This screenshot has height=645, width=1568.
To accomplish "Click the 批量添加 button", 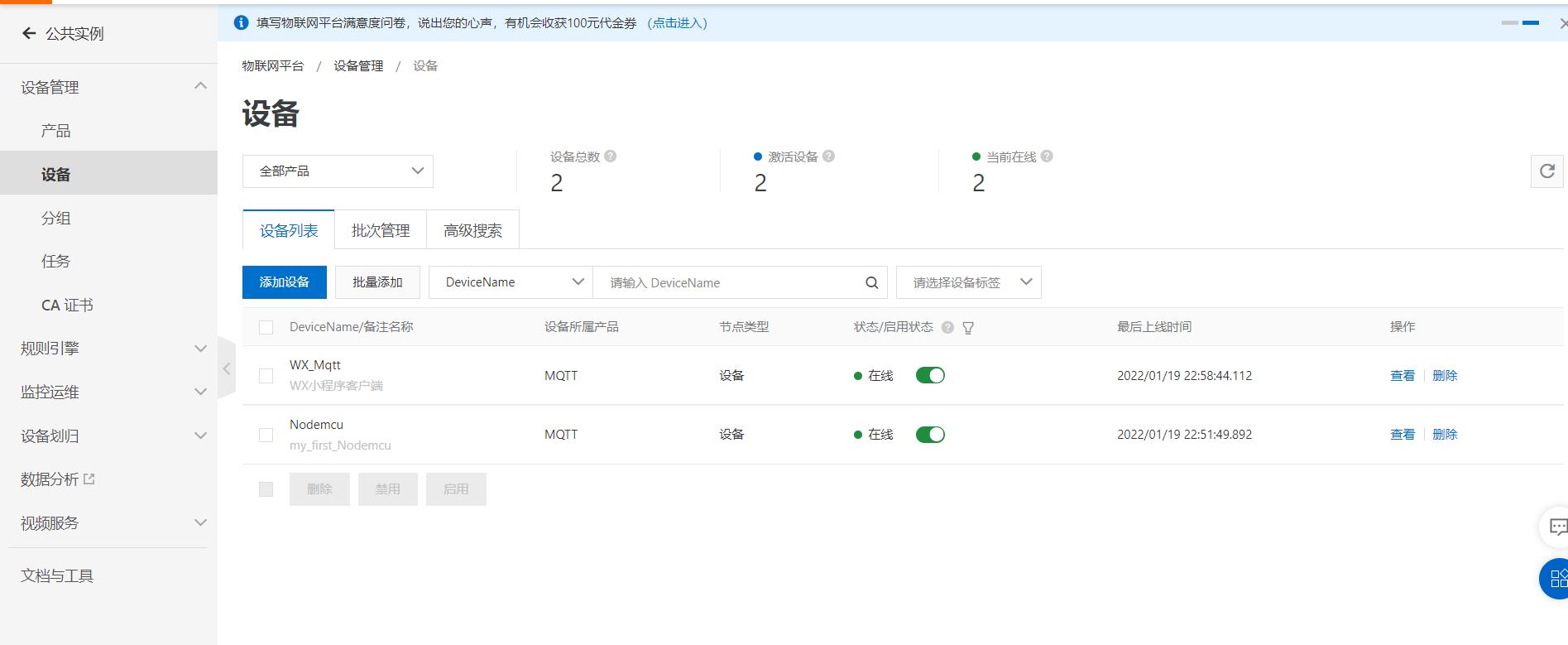I will (x=377, y=282).
